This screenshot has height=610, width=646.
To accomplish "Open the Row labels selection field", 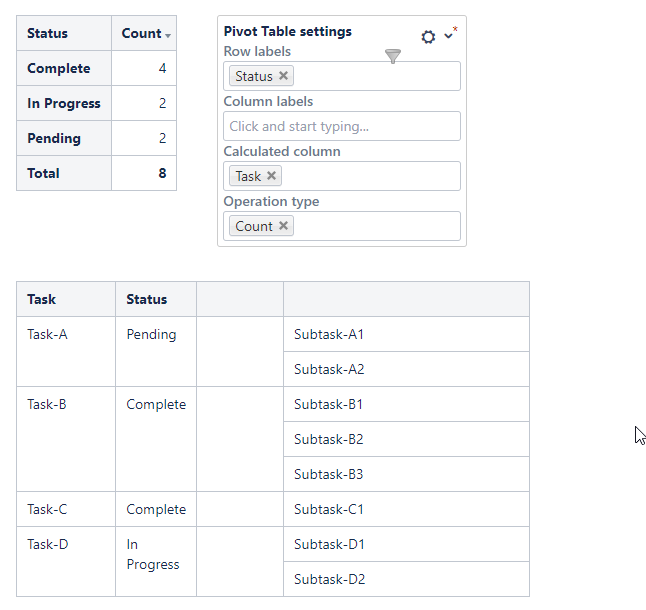I will click(375, 76).
